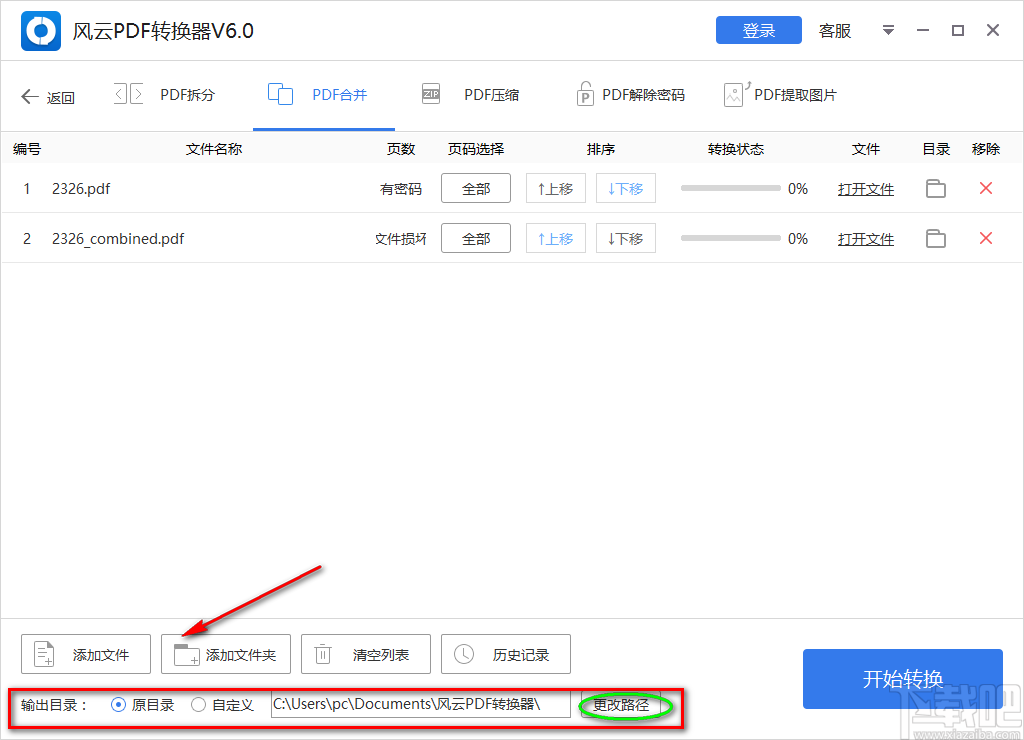The height and width of the screenshot is (740, 1024).
Task: Switch to the PDF提取图片 tab
Action: coord(795,95)
